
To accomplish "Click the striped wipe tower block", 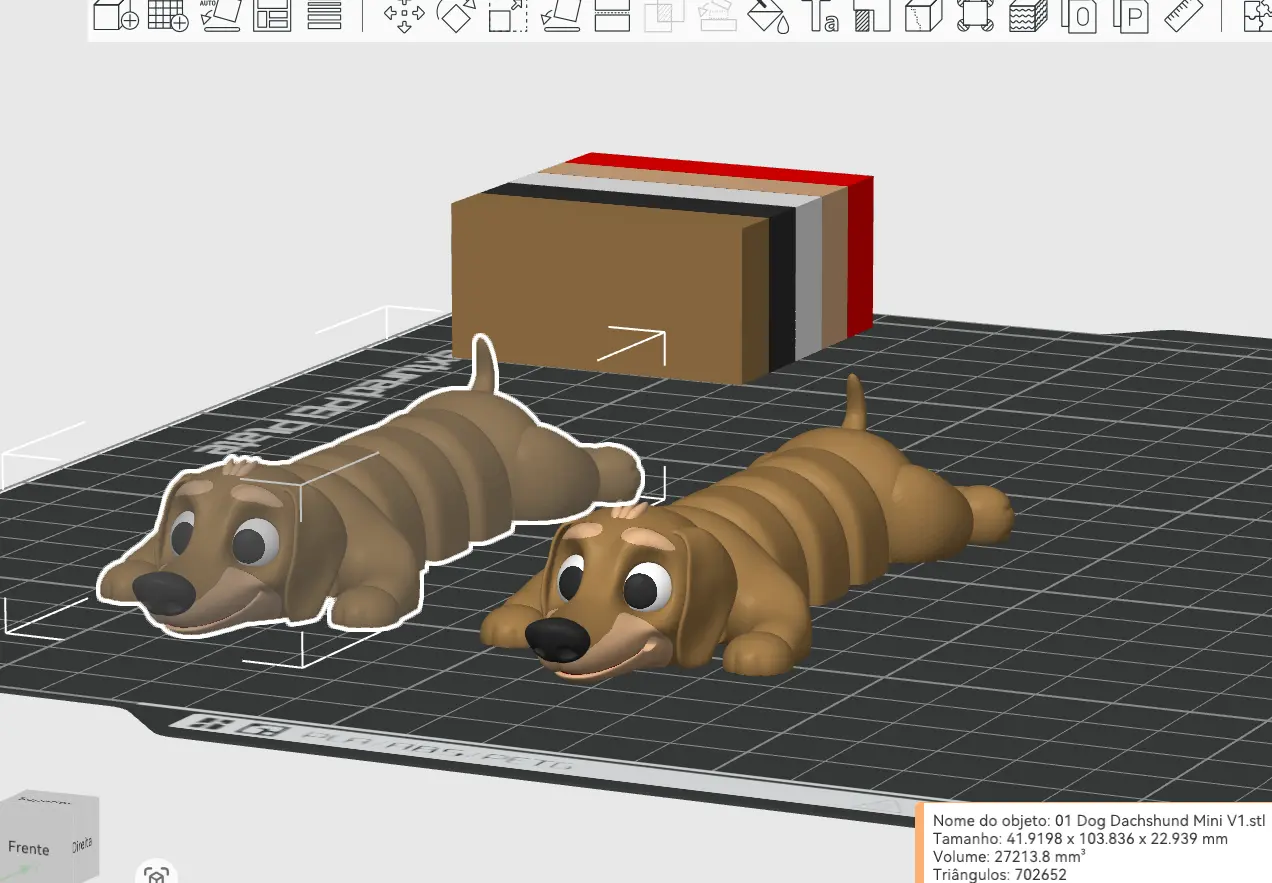I will 660,270.
